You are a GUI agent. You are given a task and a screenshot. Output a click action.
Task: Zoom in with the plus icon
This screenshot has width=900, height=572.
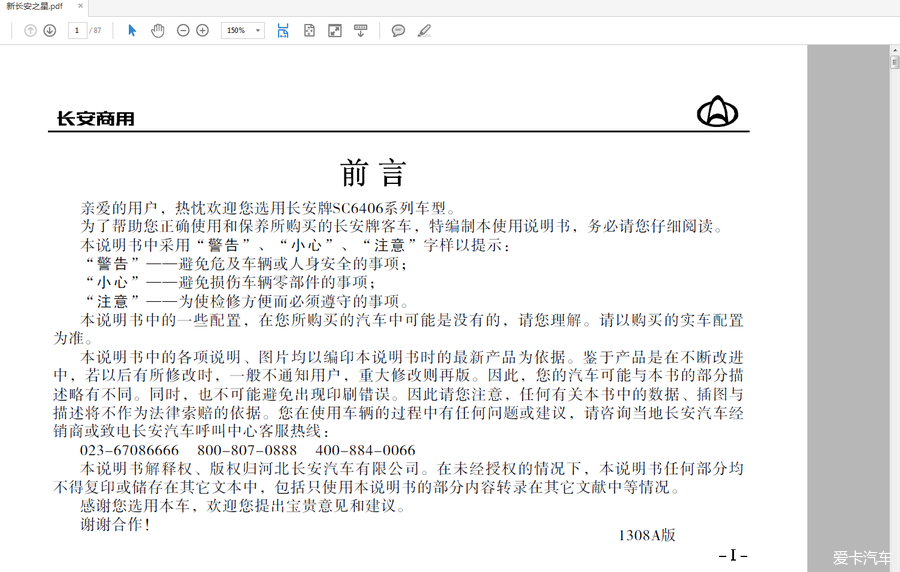coord(203,30)
